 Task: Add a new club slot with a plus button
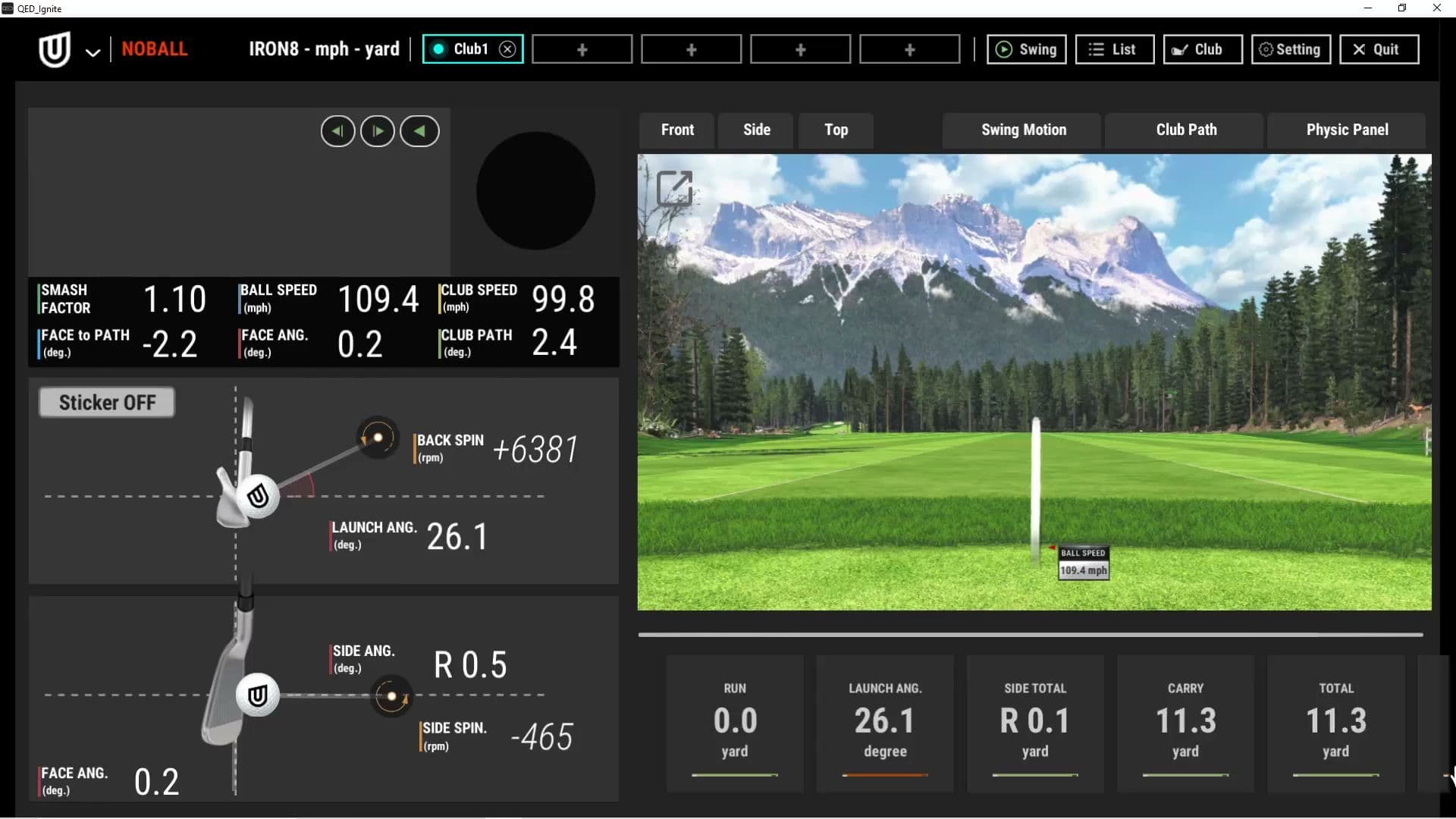click(581, 49)
